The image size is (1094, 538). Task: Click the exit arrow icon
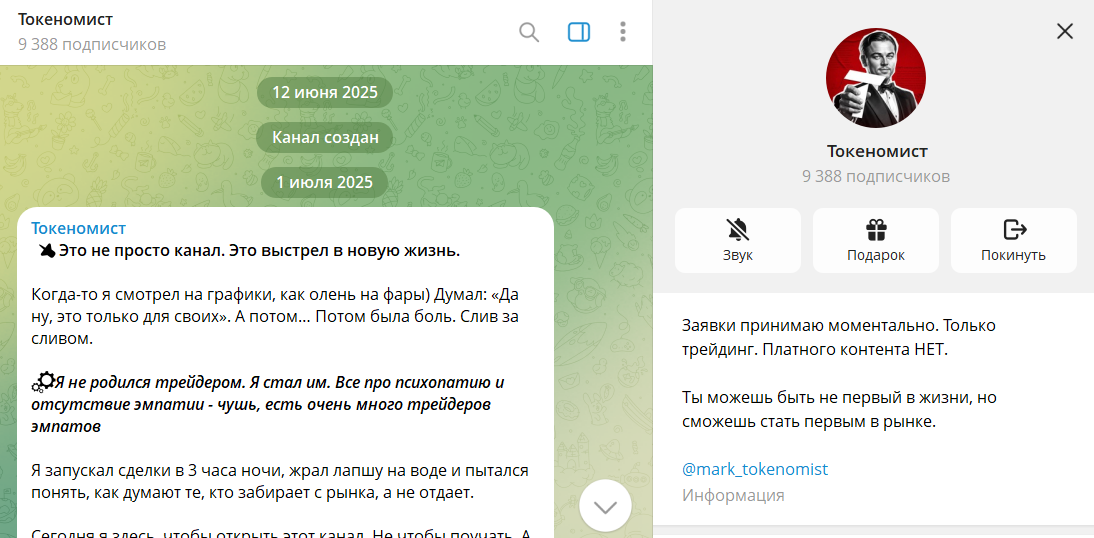coord(1014,230)
